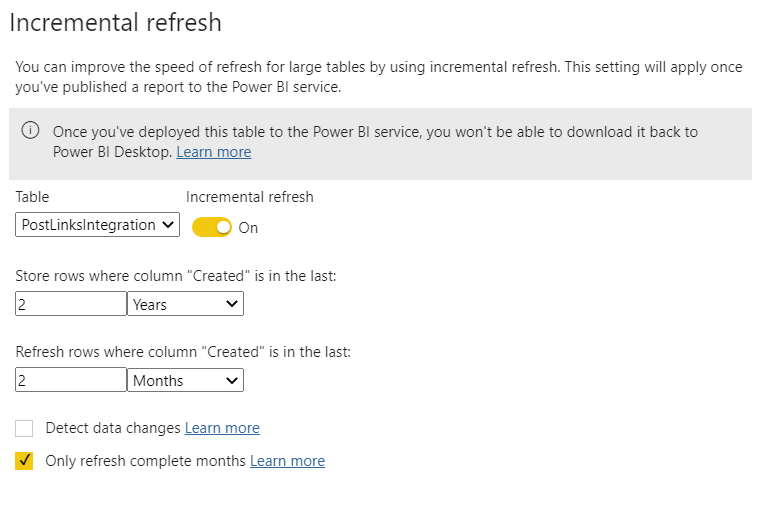Open Learn more beside Only refresh complete months
The width and height of the screenshot is (759, 505).
[287, 461]
